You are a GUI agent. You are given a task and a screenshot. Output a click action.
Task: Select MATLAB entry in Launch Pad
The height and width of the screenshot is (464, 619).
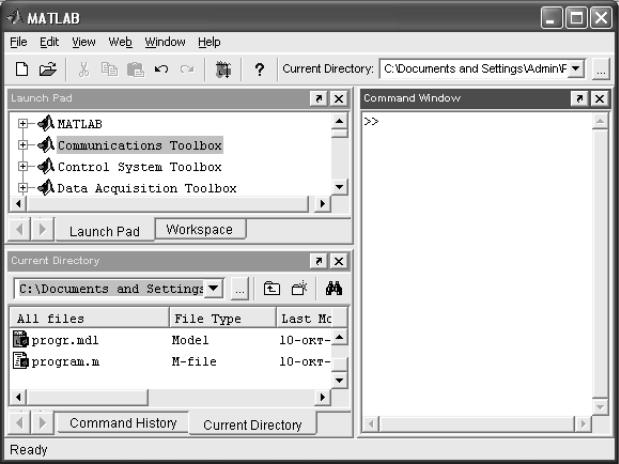[80, 124]
